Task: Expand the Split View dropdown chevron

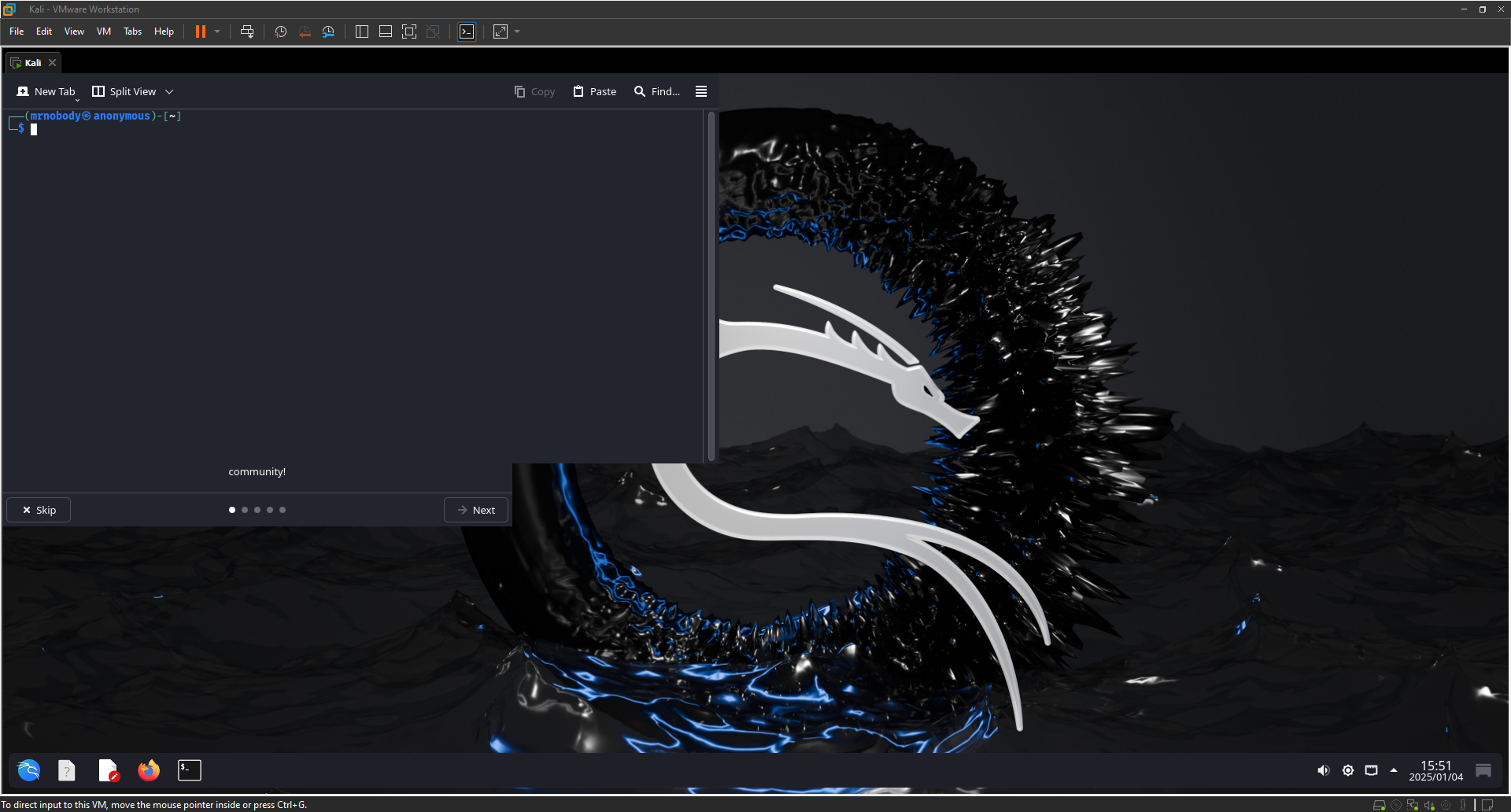Action: [x=169, y=92]
